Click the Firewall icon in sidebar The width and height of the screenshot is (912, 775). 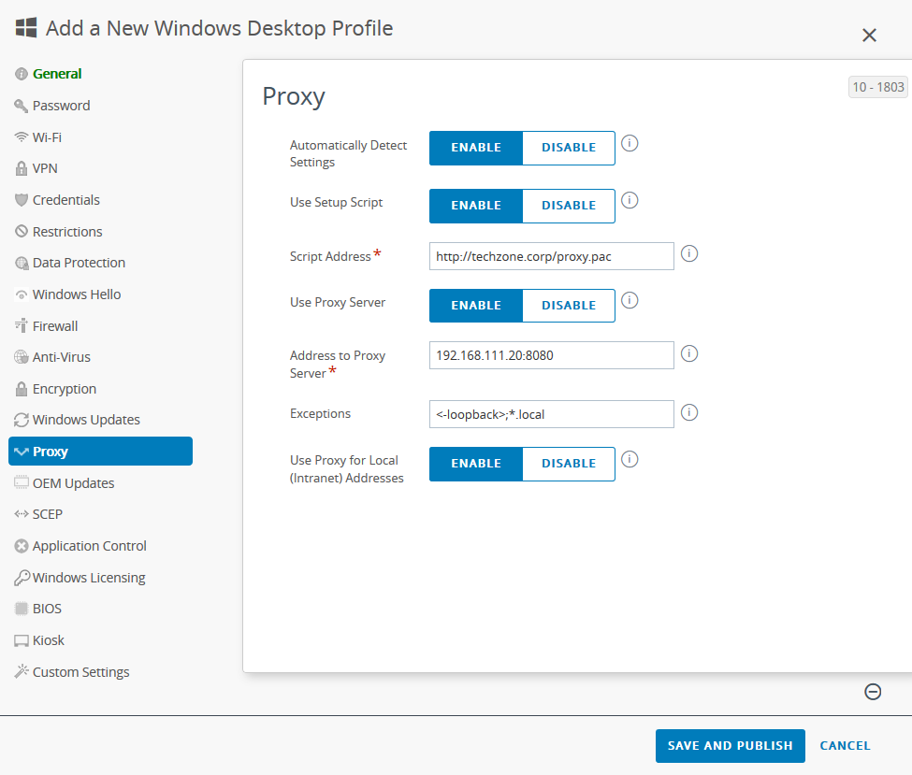tap(21, 326)
